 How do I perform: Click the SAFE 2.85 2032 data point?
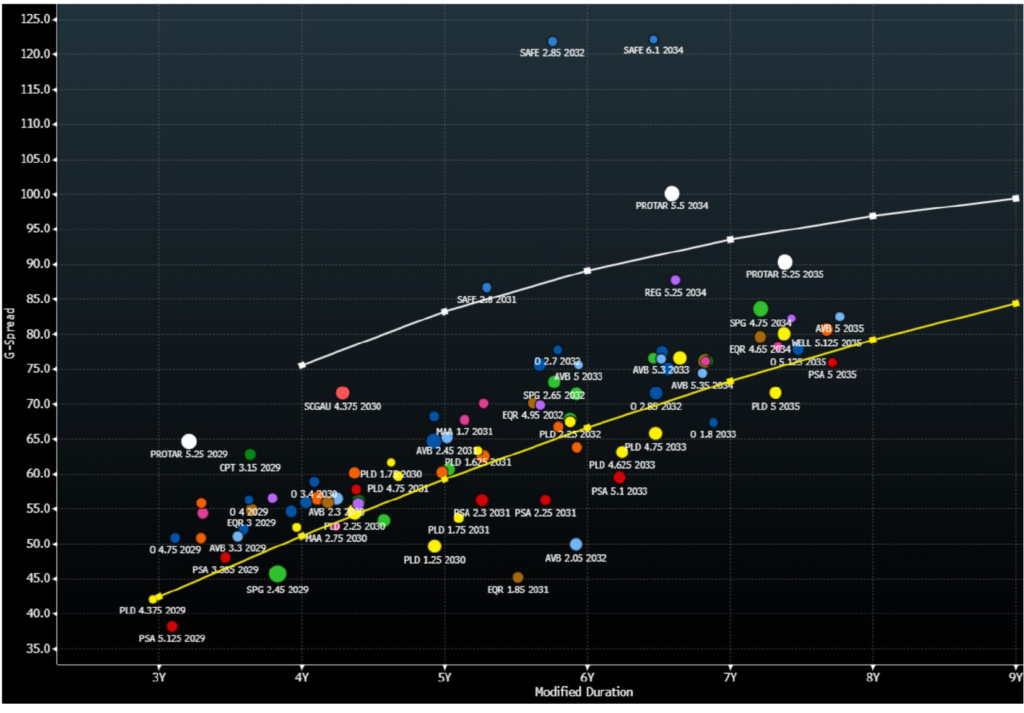(552, 42)
